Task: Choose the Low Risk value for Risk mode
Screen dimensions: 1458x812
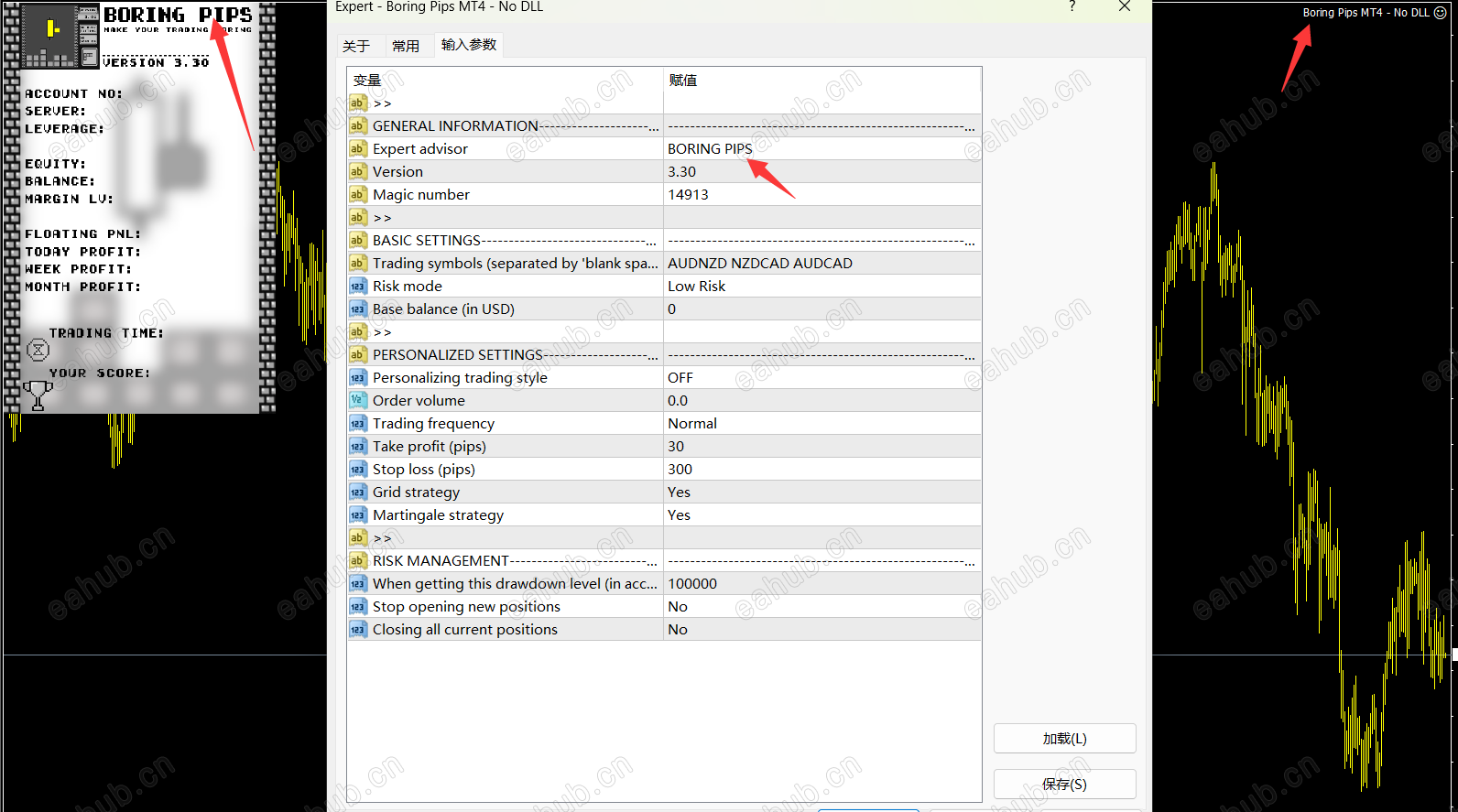Action: [696, 287]
